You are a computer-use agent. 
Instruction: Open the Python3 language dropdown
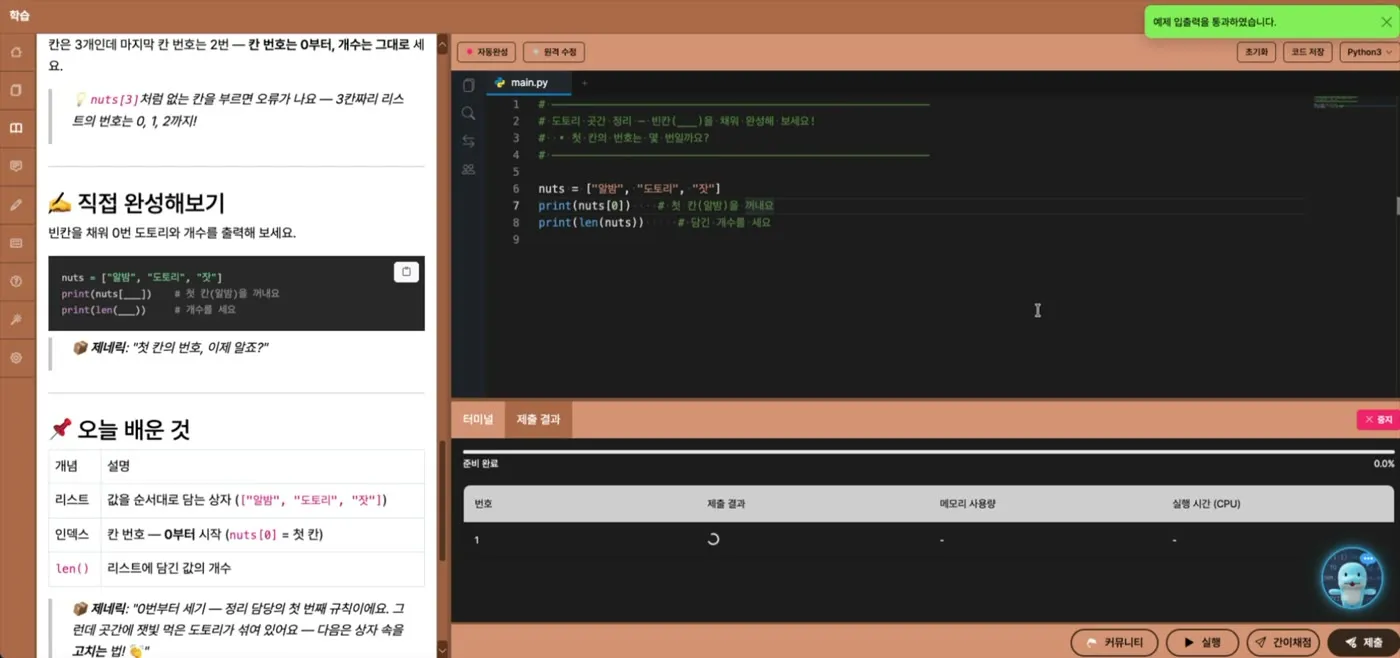click(x=1367, y=52)
